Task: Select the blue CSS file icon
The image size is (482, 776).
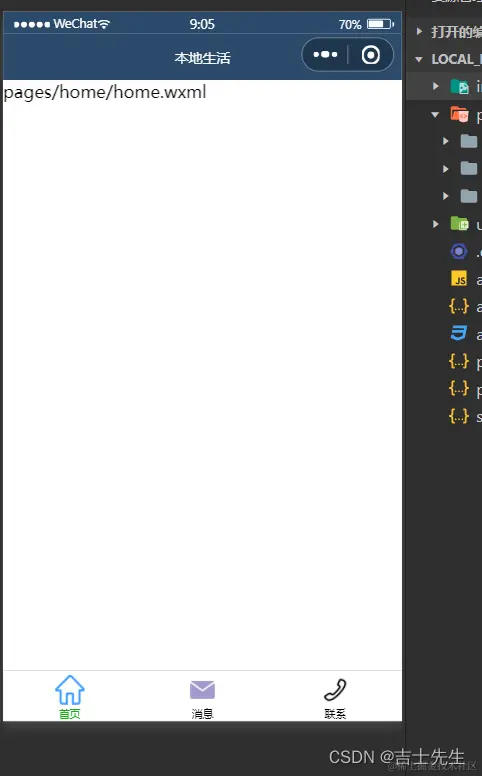Action: [x=459, y=334]
